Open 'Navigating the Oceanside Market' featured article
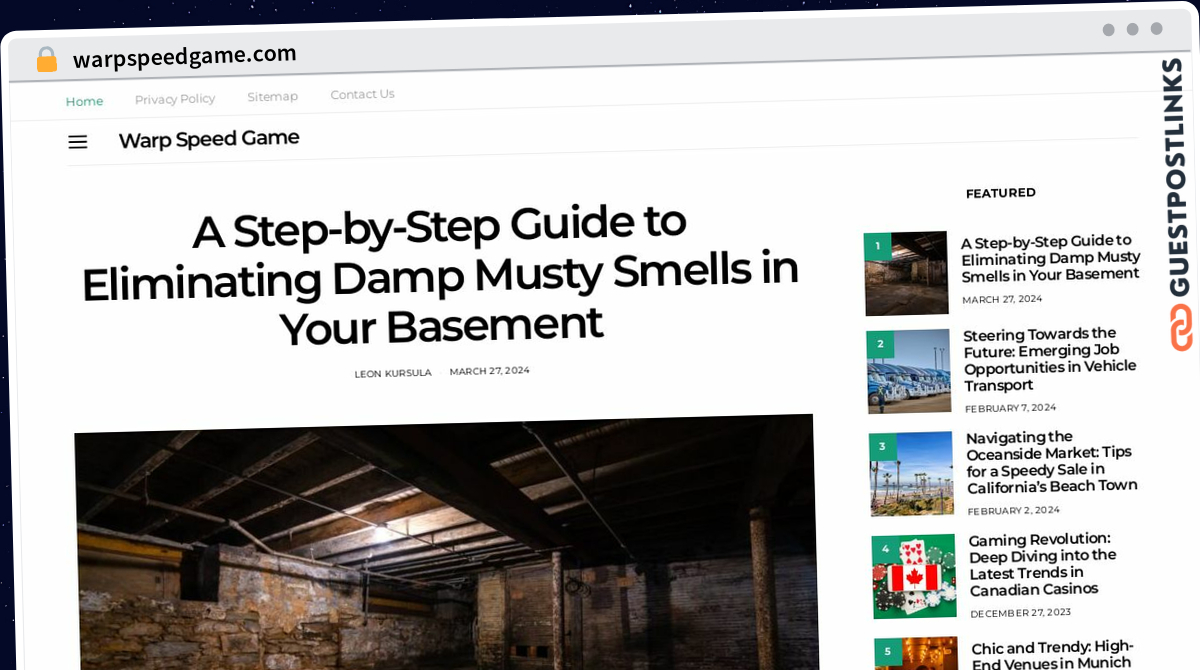 1052,462
